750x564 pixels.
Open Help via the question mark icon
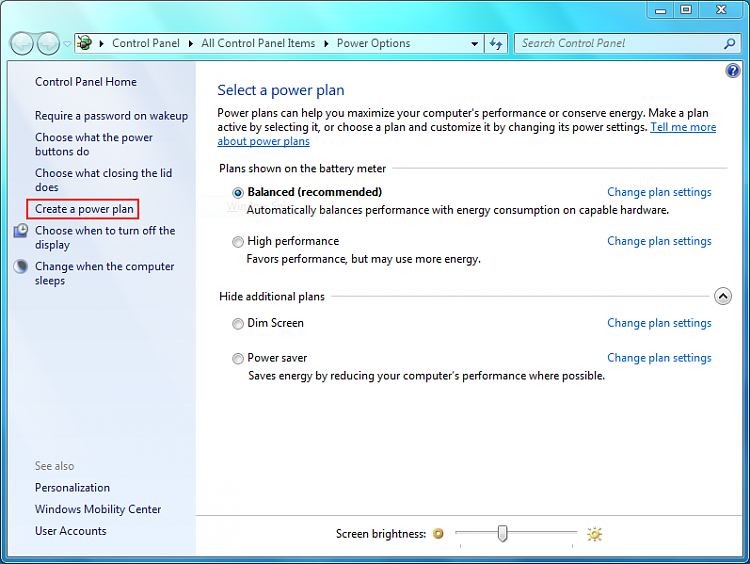tap(732, 71)
